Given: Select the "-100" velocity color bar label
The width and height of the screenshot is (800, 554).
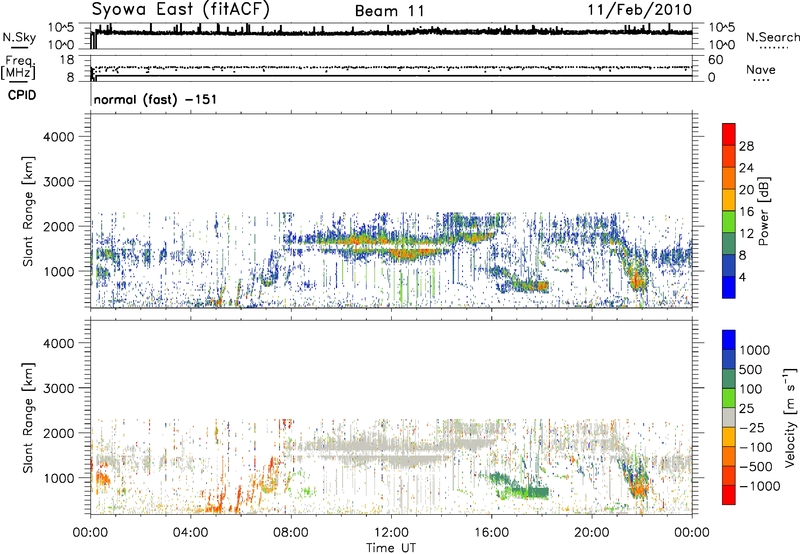Looking at the screenshot, I should (756, 447).
